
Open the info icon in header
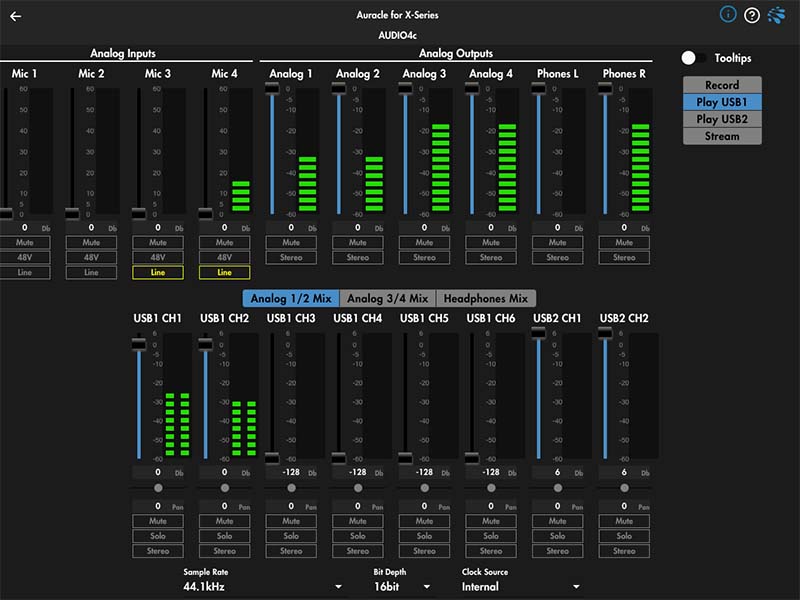pyautogui.click(x=728, y=15)
